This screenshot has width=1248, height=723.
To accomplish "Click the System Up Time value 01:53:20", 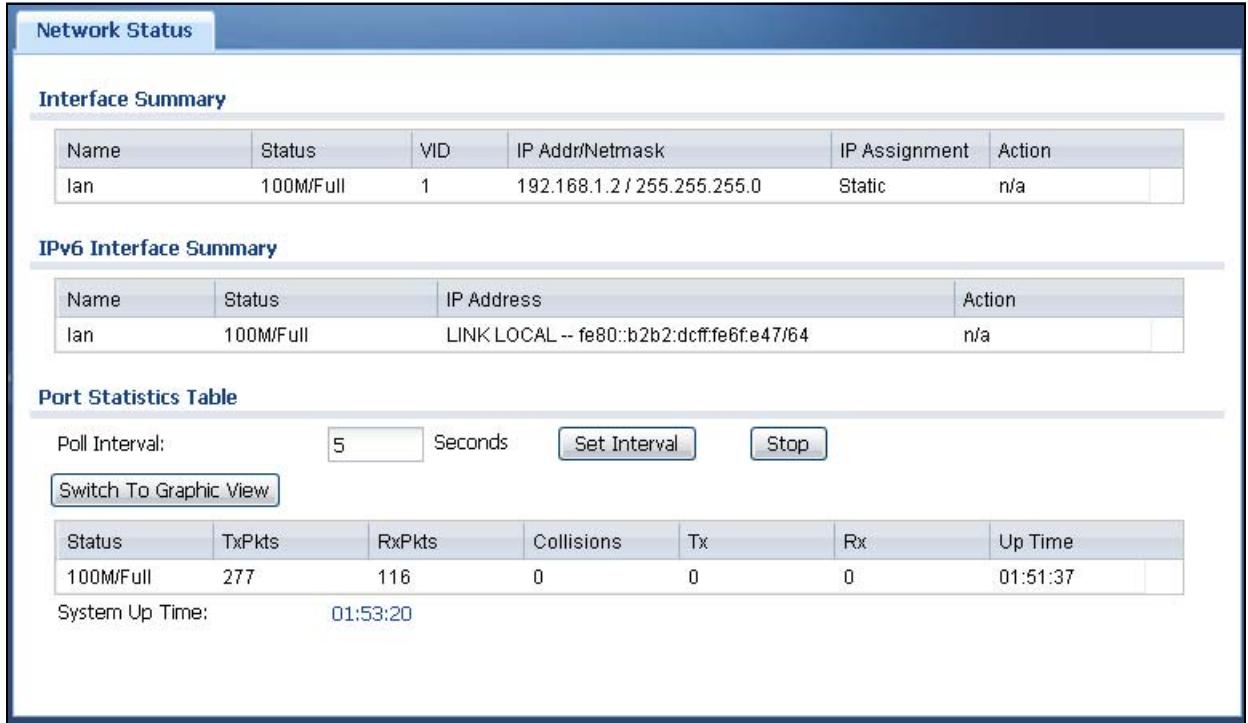I will pos(372,614).
